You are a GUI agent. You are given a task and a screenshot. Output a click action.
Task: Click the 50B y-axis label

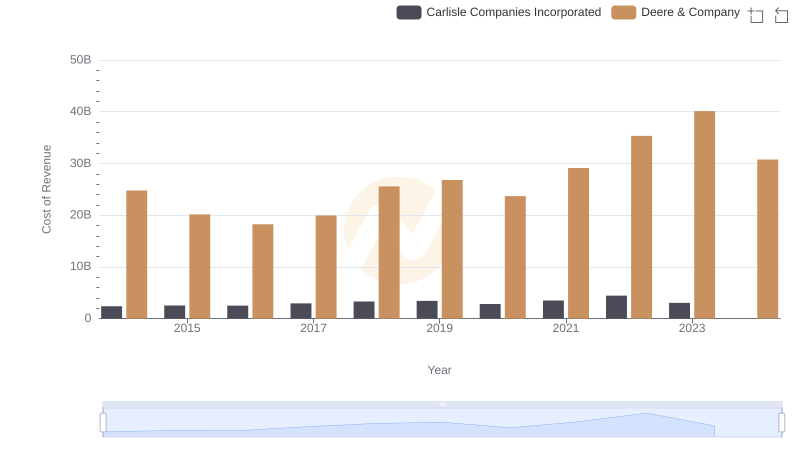pos(81,60)
